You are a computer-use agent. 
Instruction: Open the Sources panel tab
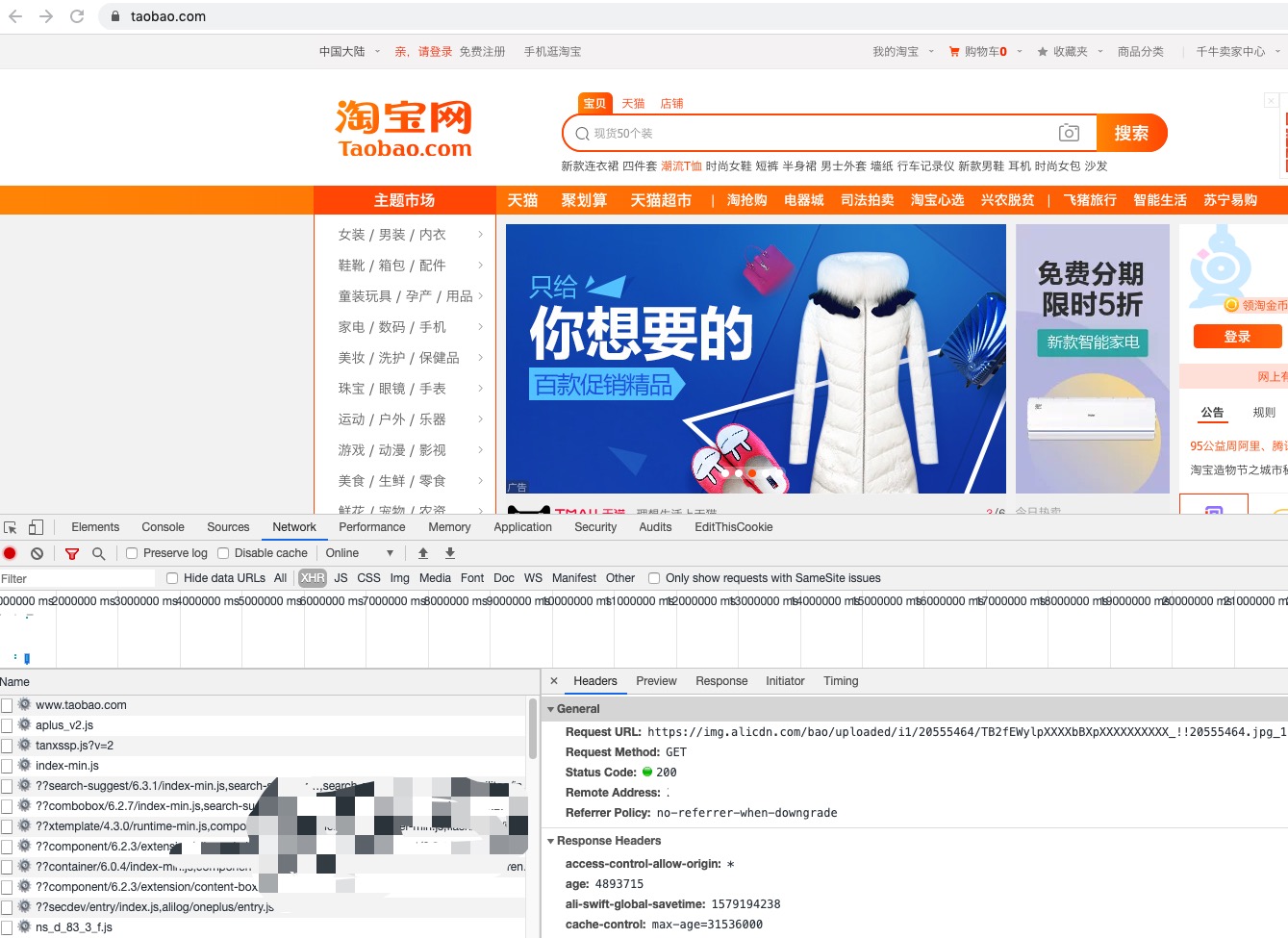point(228,527)
